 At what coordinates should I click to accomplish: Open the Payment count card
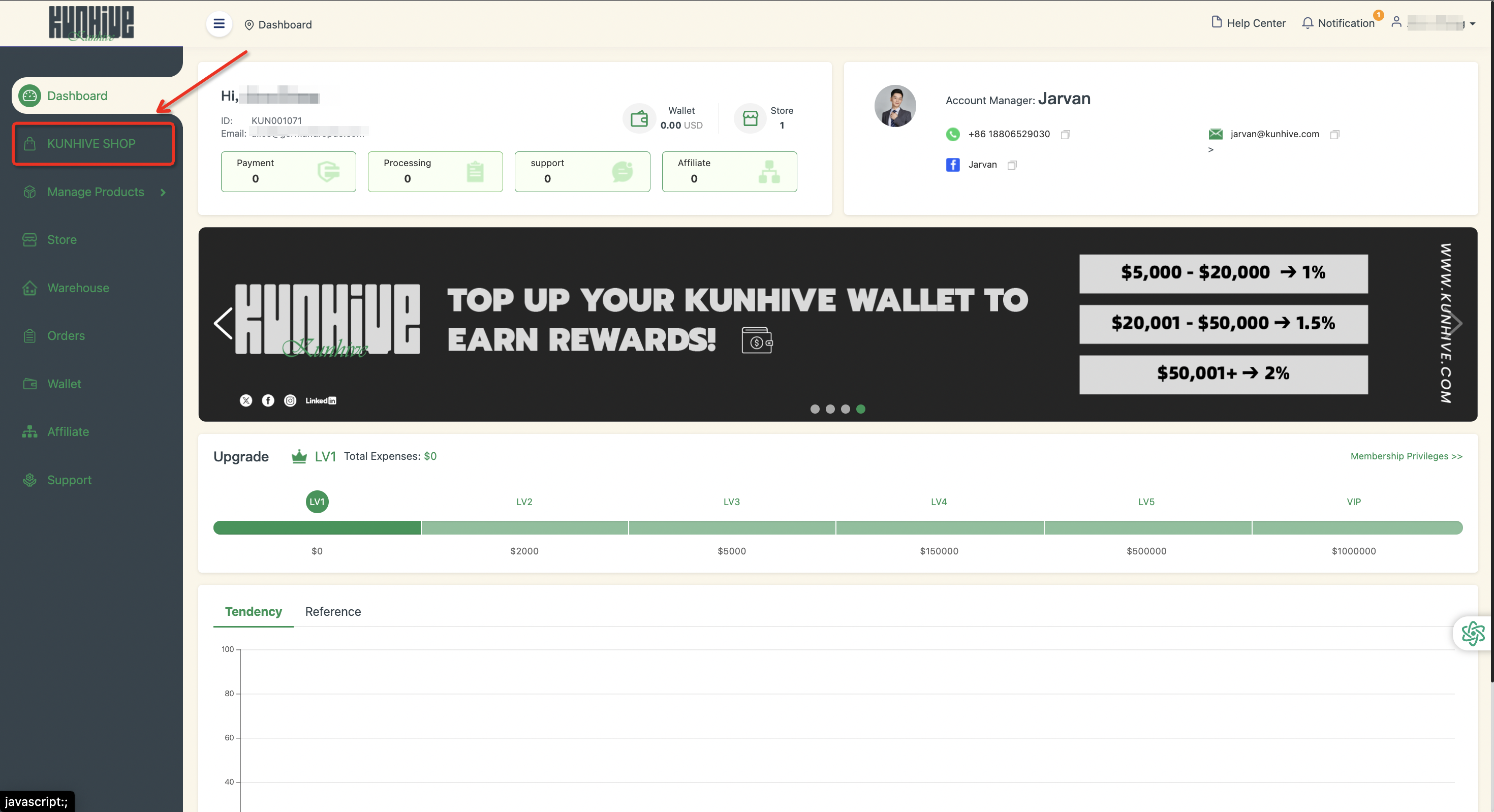coord(288,171)
